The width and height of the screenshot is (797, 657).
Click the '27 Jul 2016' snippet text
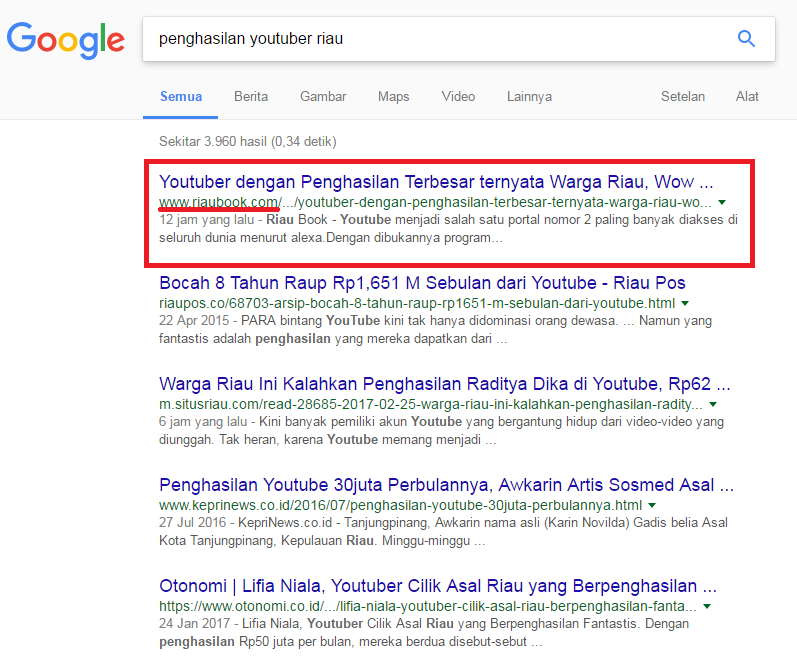coord(193,523)
